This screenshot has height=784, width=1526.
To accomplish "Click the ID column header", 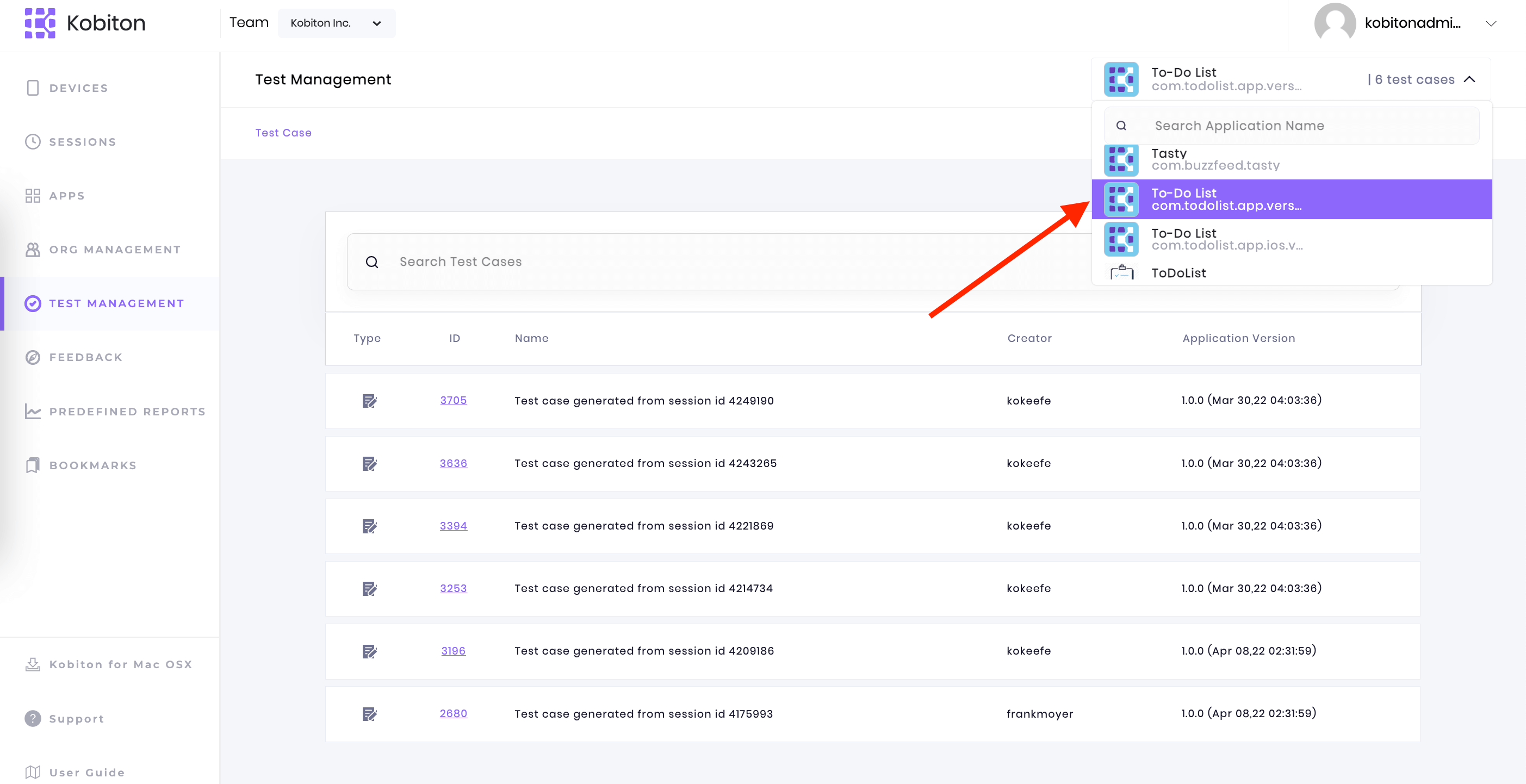I will coord(454,338).
